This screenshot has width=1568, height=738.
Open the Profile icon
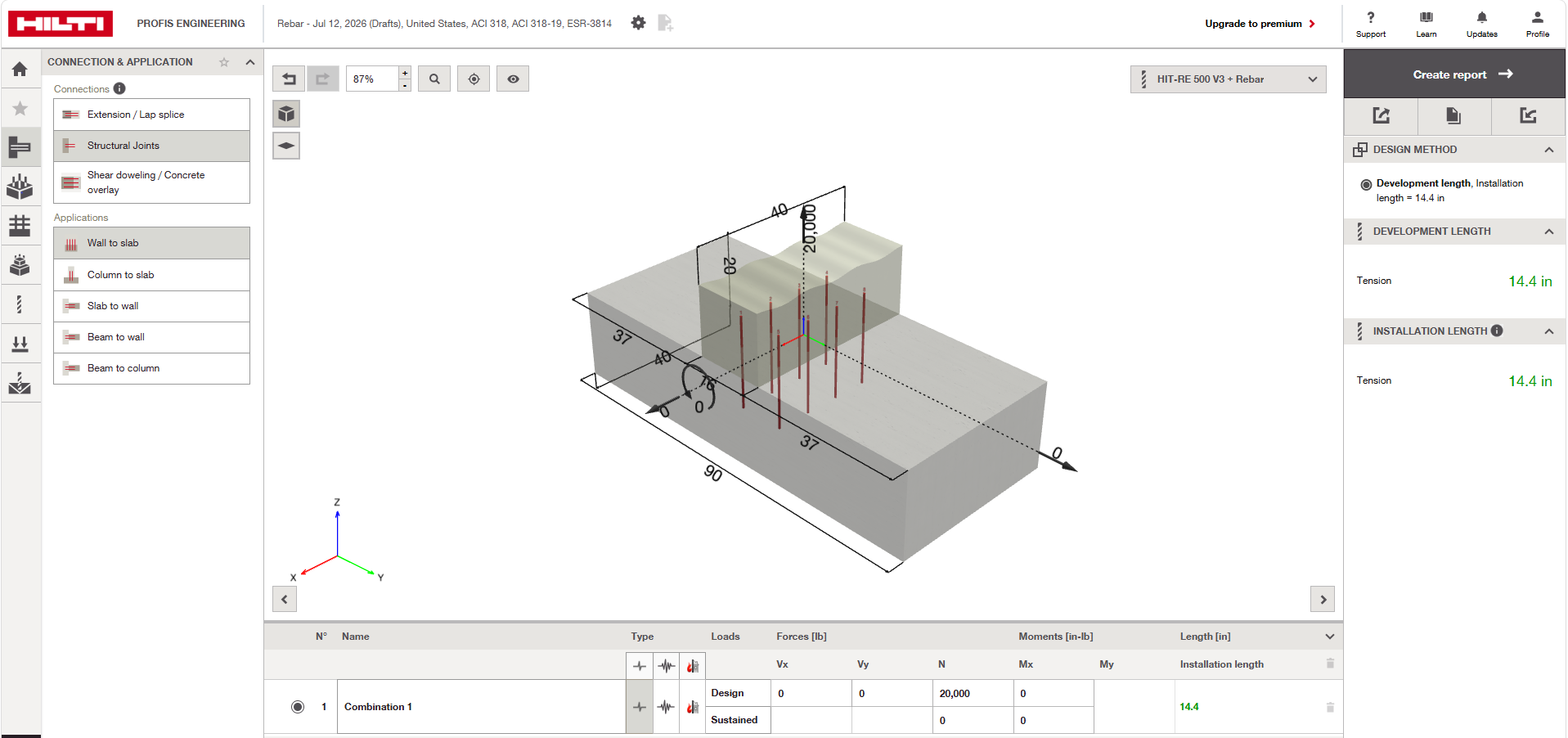tap(1538, 24)
